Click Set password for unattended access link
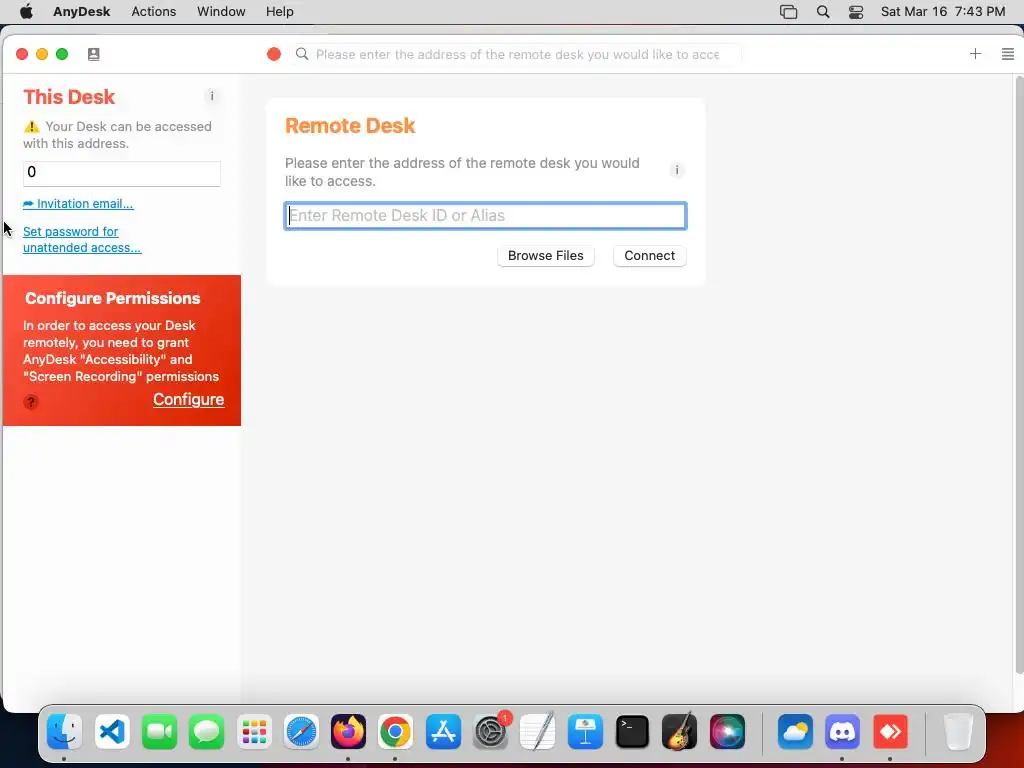The image size is (1024, 768). (x=82, y=240)
